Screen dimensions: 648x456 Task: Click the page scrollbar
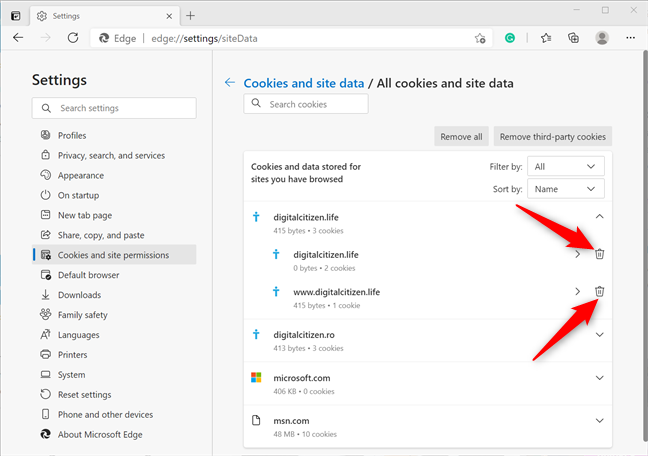[x=645, y=248]
